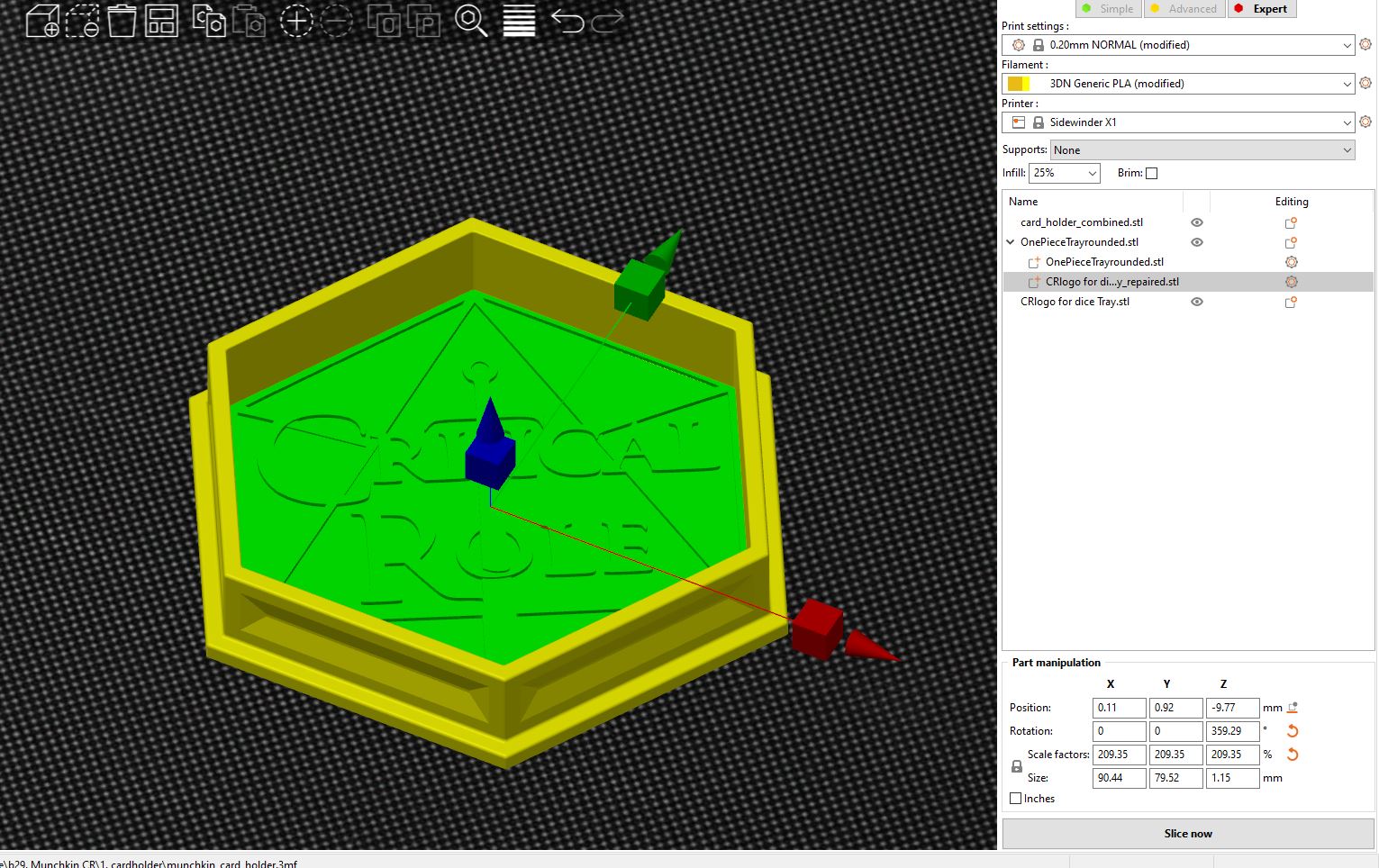Click the green Y-axis gizmo arrow handle
Viewport: 1379px width, 868px height.
click(667, 249)
